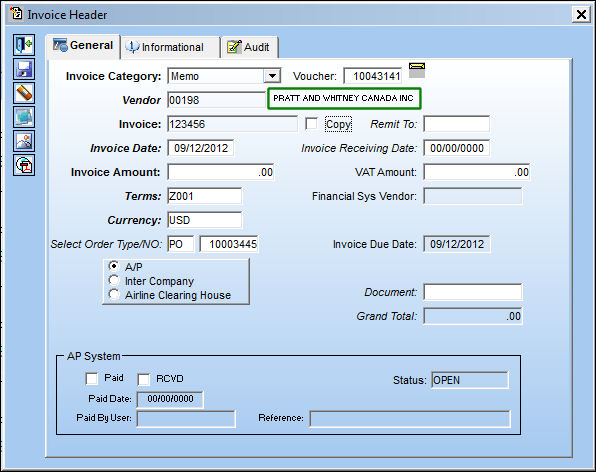This screenshot has width=596, height=472.
Task: Click the Status field showing OPEN
Action: (470, 380)
